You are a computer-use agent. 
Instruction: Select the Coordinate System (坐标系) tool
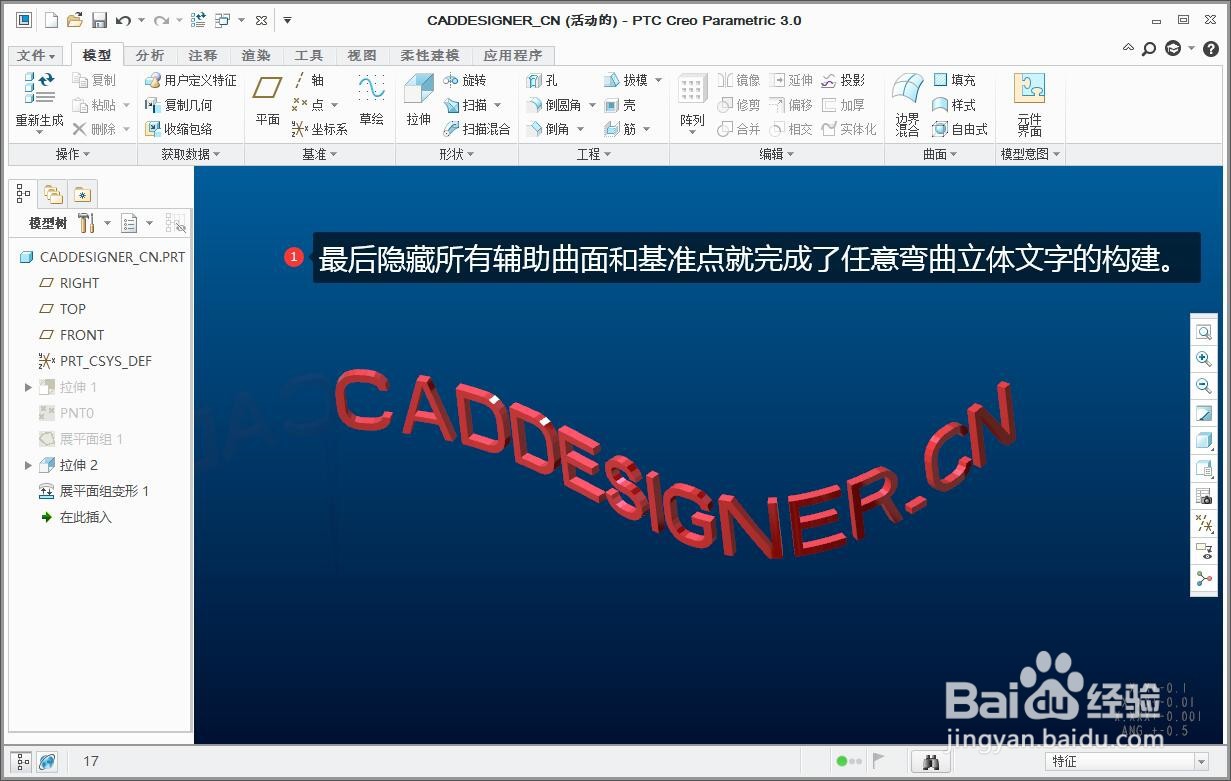pos(319,129)
